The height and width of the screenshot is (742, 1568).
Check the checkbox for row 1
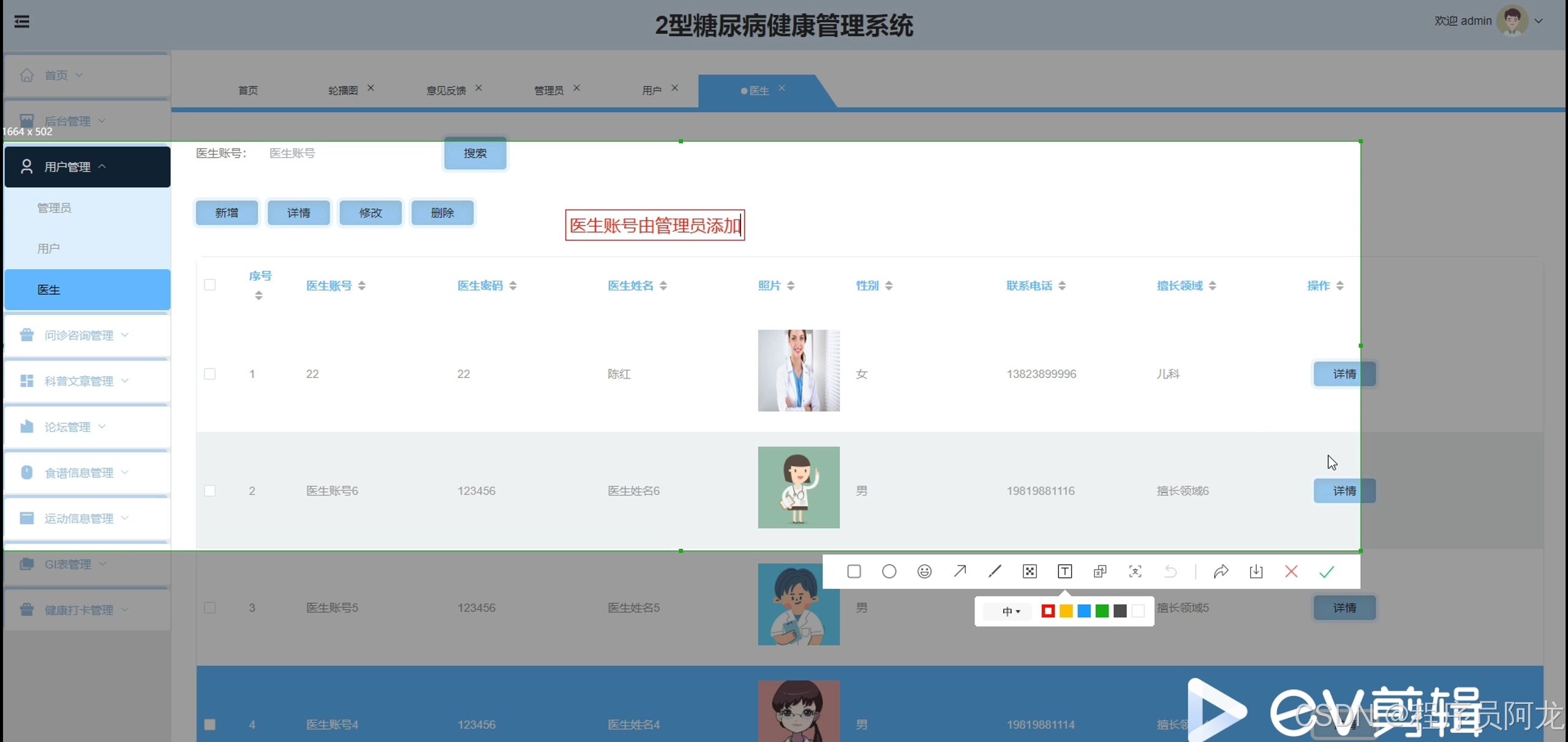click(x=209, y=374)
